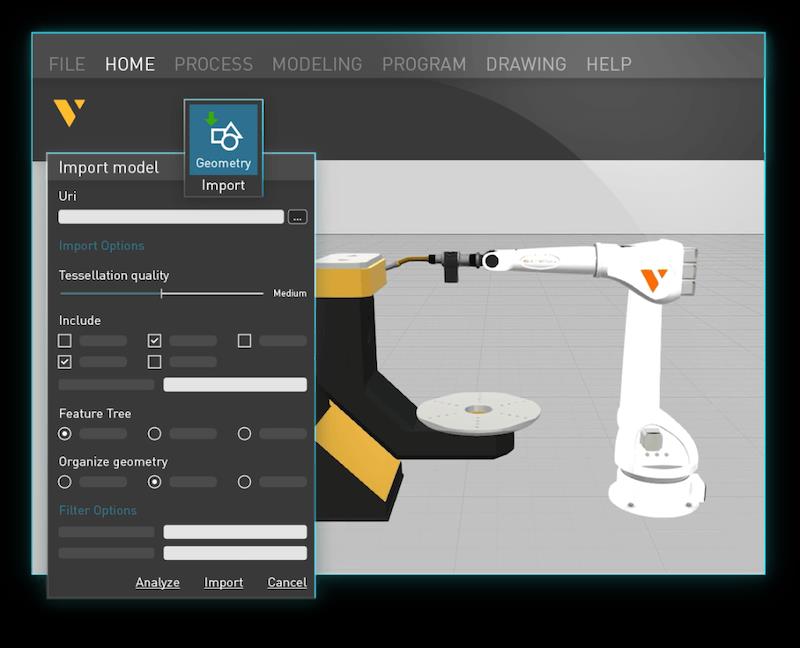
Task: Collapse the Import Options section
Action: pyautogui.click(x=101, y=246)
